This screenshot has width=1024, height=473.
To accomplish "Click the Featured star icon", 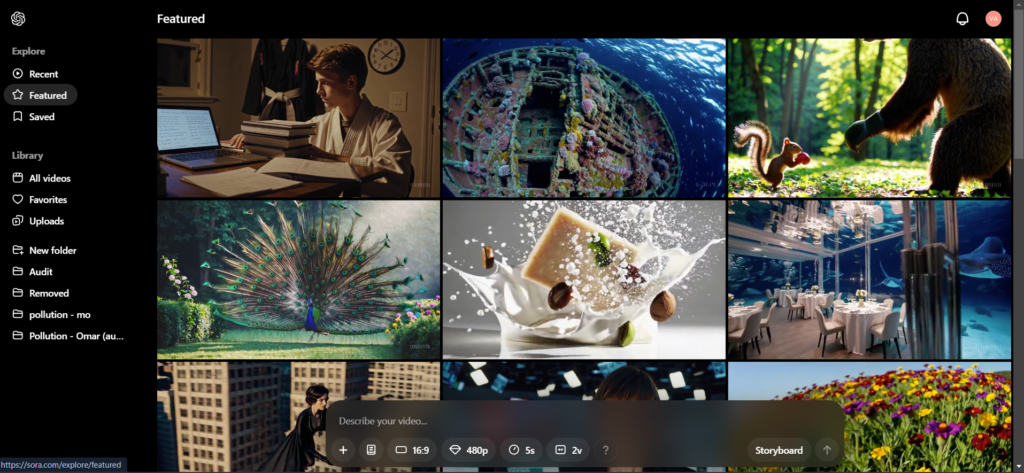I will click(18, 95).
